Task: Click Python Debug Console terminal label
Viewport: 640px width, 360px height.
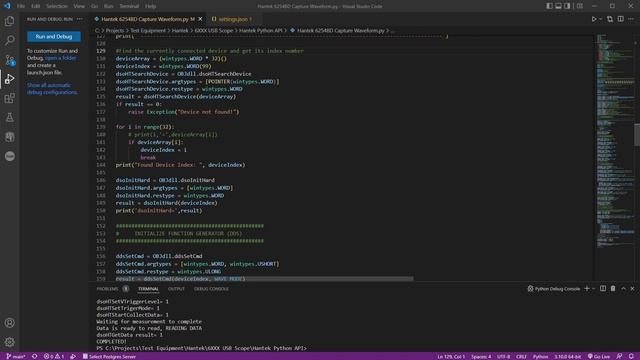Action: [553, 289]
